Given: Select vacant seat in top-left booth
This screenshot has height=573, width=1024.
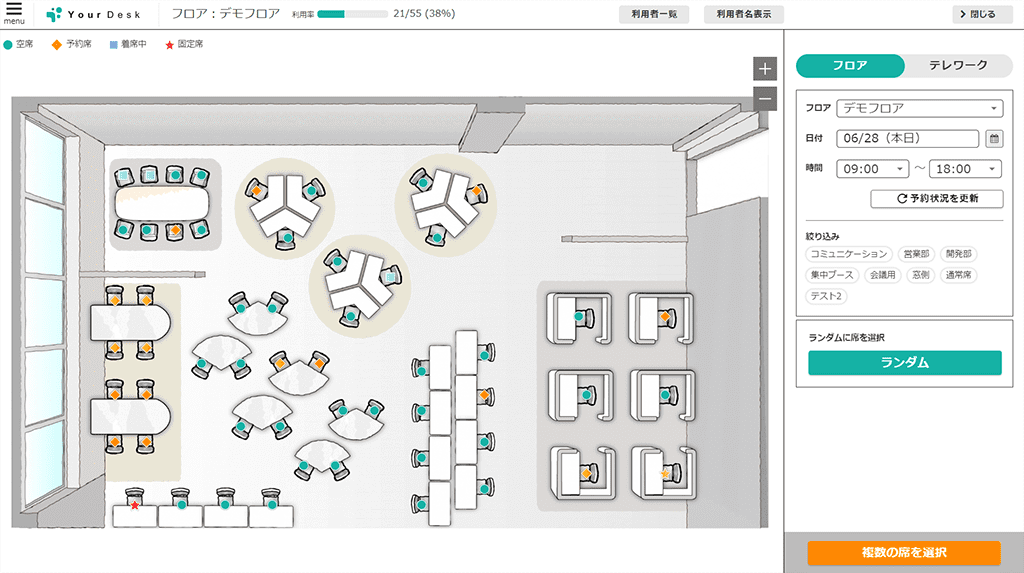Looking at the screenshot, I should point(579,317).
